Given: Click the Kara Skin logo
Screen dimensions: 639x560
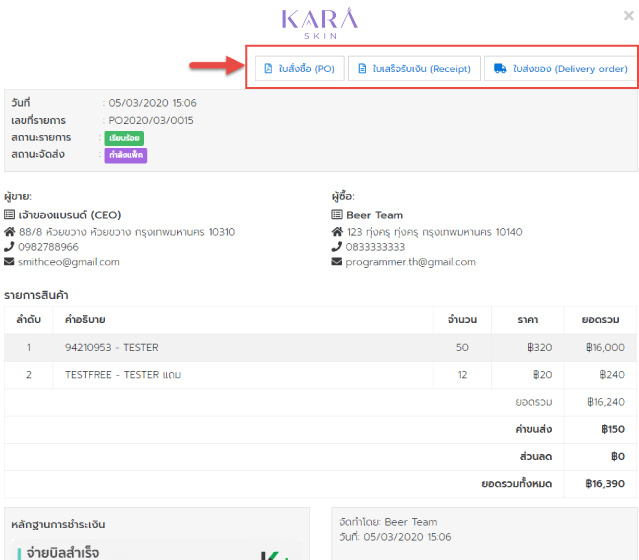Looking at the screenshot, I should coord(319,22).
